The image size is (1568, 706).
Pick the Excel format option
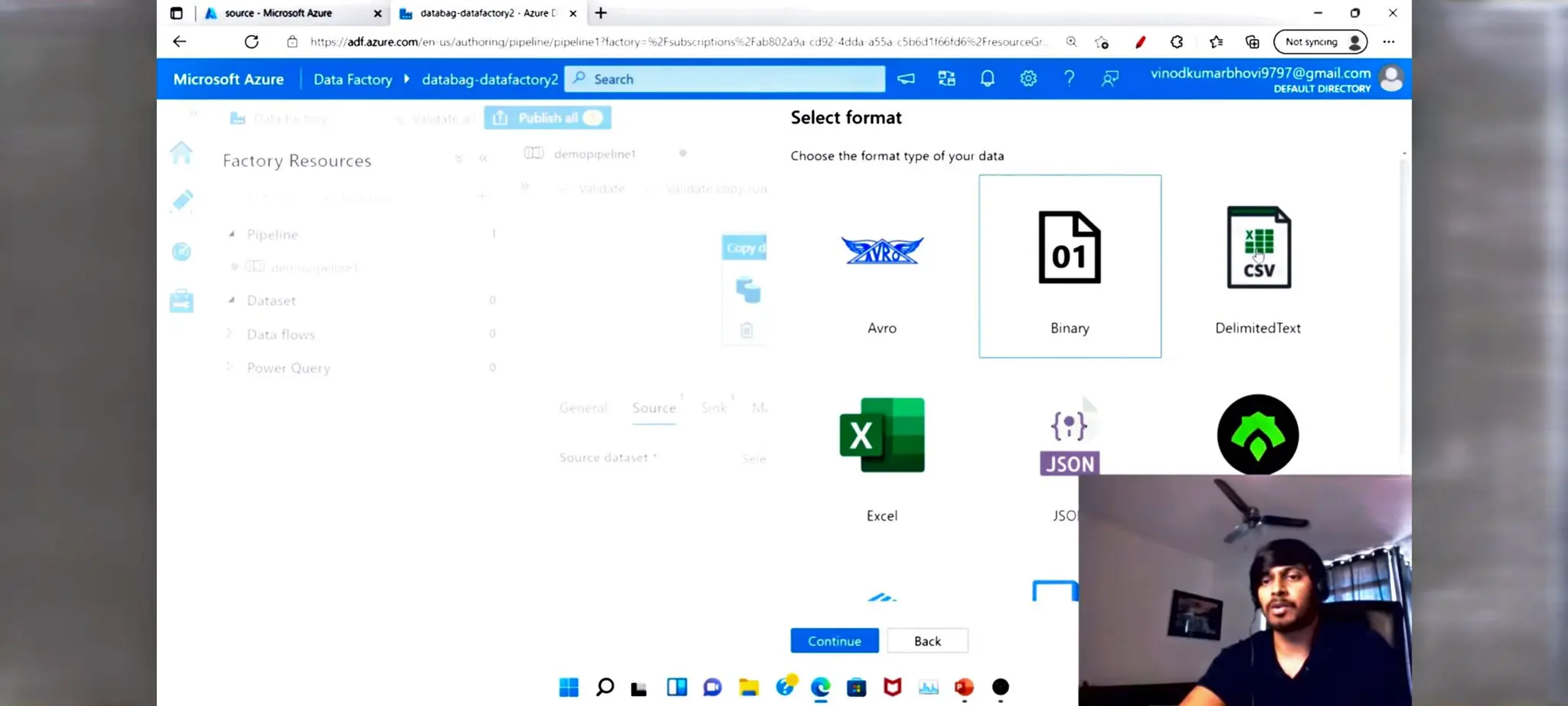(882, 456)
